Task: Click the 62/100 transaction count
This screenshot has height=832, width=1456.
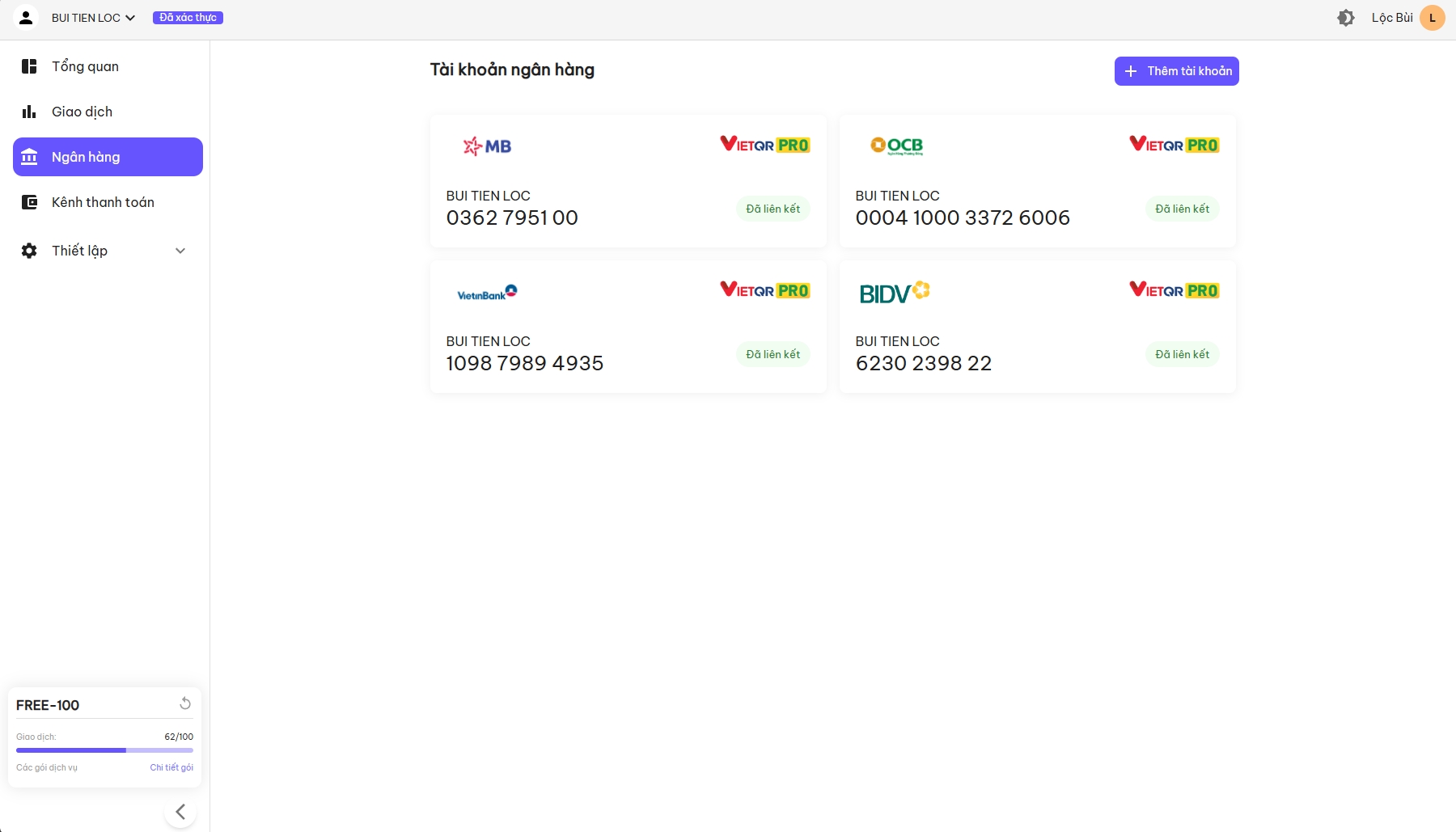Action: (x=179, y=737)
